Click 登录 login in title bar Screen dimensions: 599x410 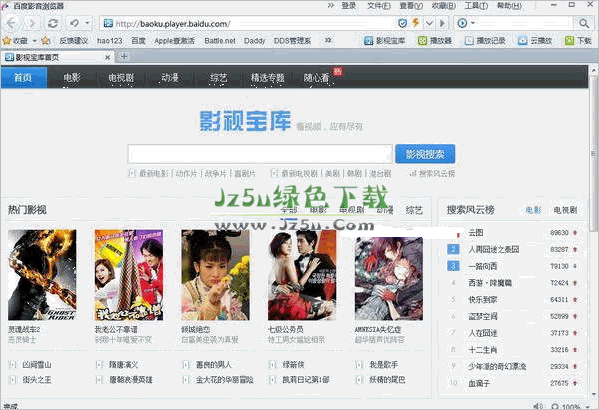[x=349, y=6]
